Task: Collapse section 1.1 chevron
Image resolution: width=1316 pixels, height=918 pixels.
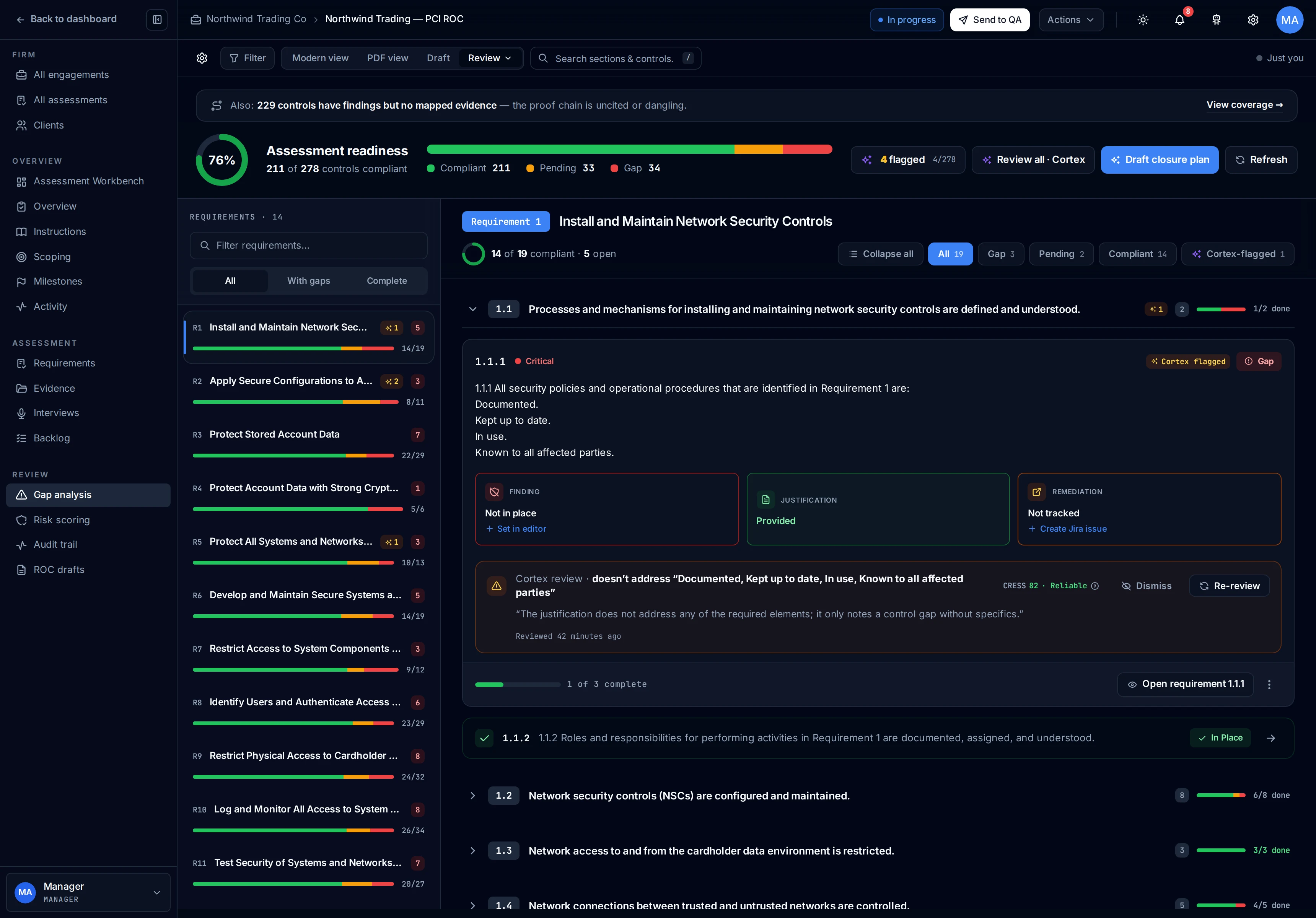Action: 473,309
